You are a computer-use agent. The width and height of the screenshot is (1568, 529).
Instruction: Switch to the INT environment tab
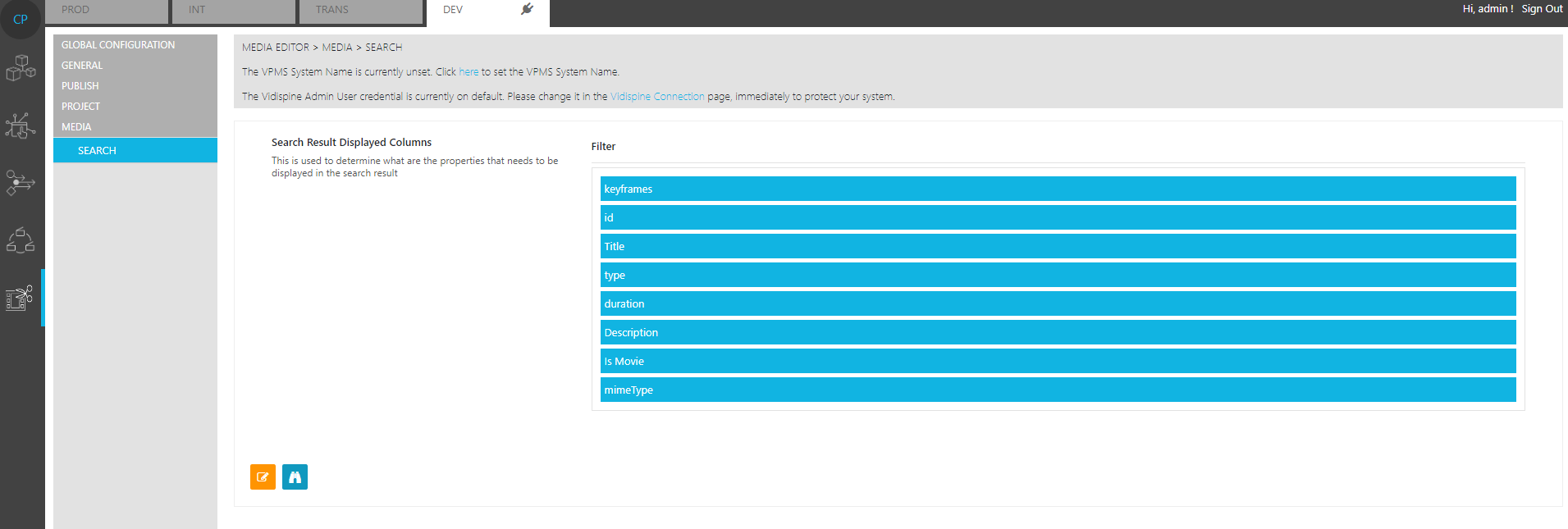[233, 10]
